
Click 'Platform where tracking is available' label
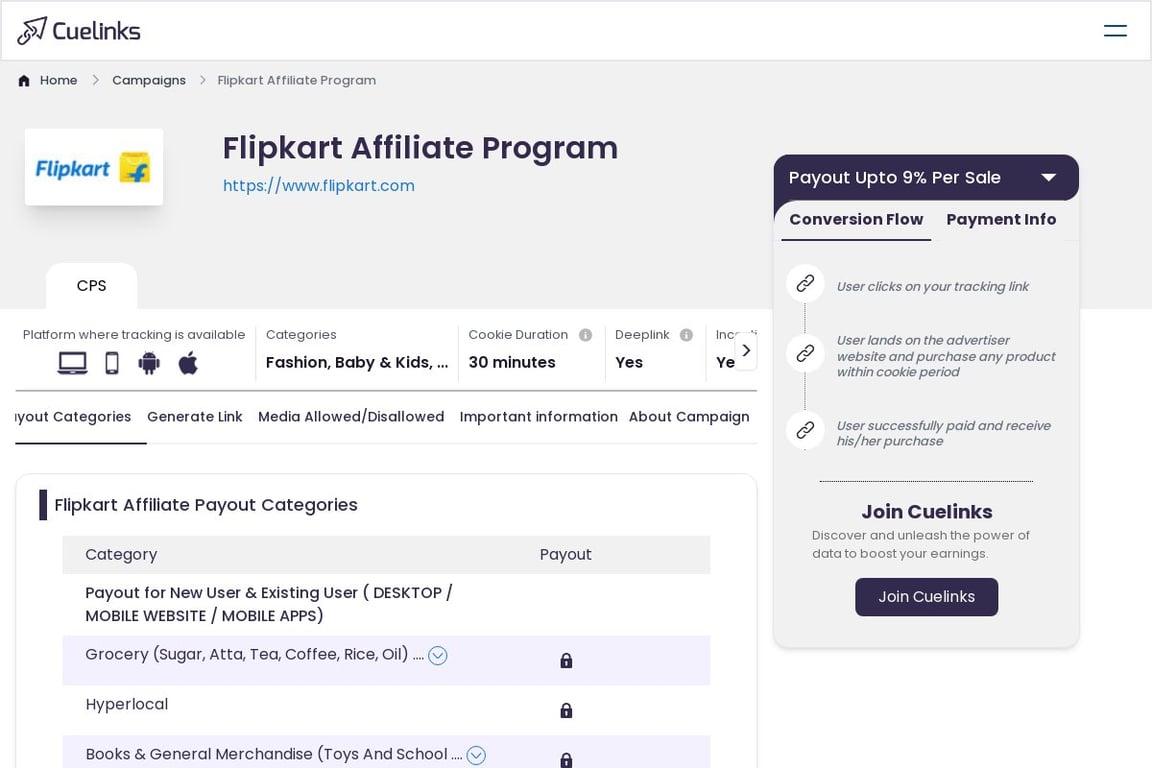click(x=134, y=335)
